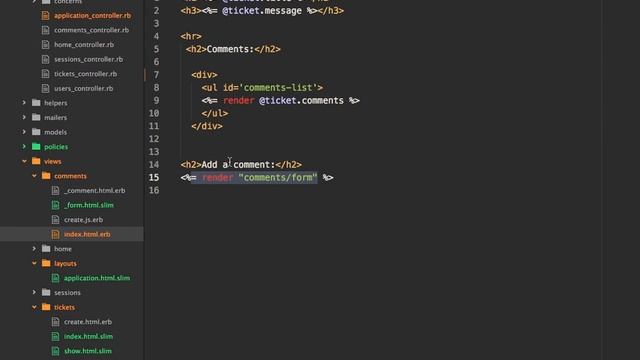Click the orange tickets folder icon
The image size is (640, 360).
pyautogui.click(x=46, y=307)
